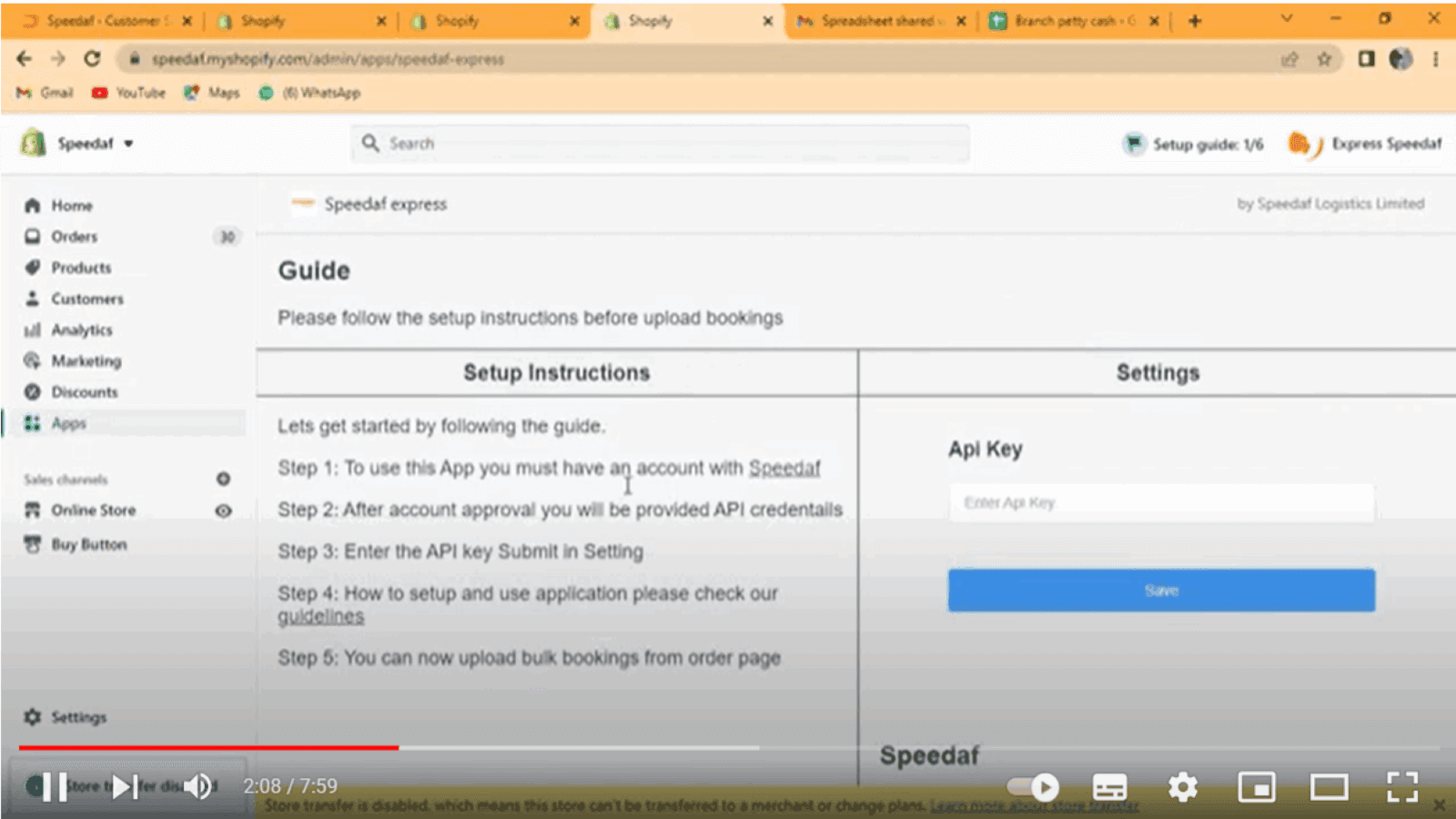Close the Spreadsheet shared tab
1456x819 pixels.
pos(961,21)
